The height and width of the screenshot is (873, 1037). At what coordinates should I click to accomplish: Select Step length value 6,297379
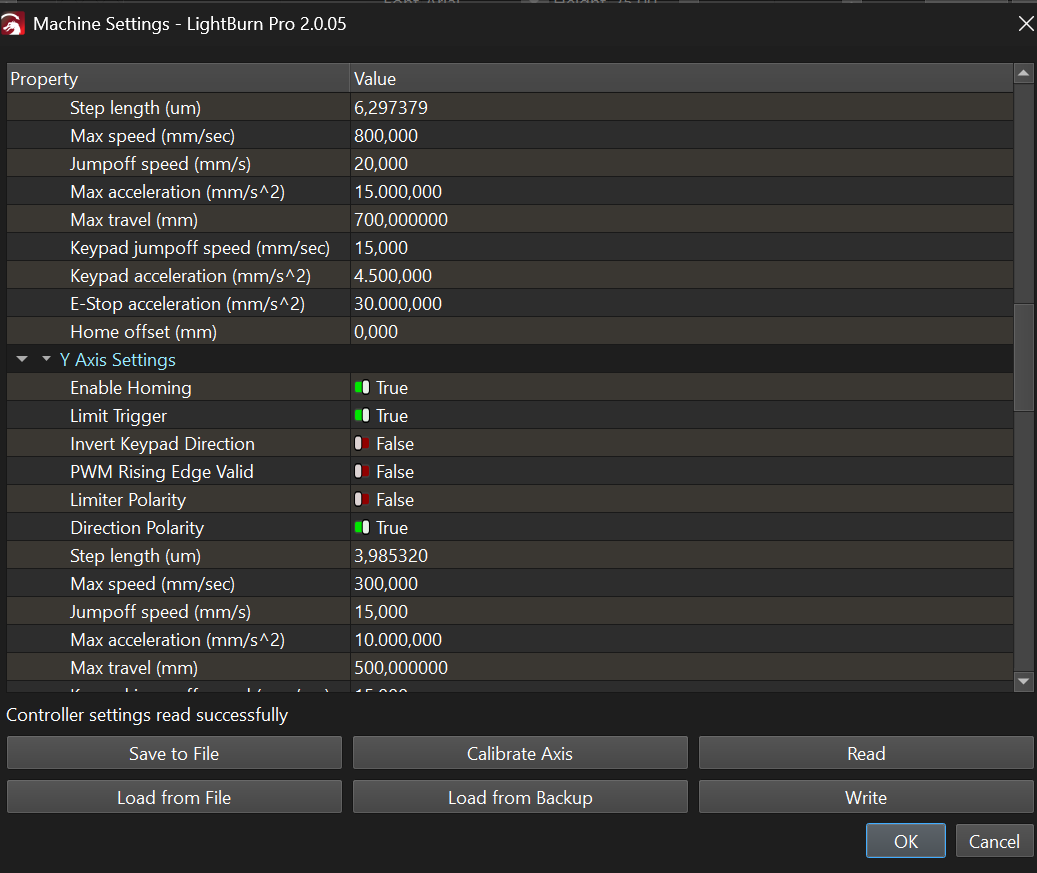pos(391,107)
